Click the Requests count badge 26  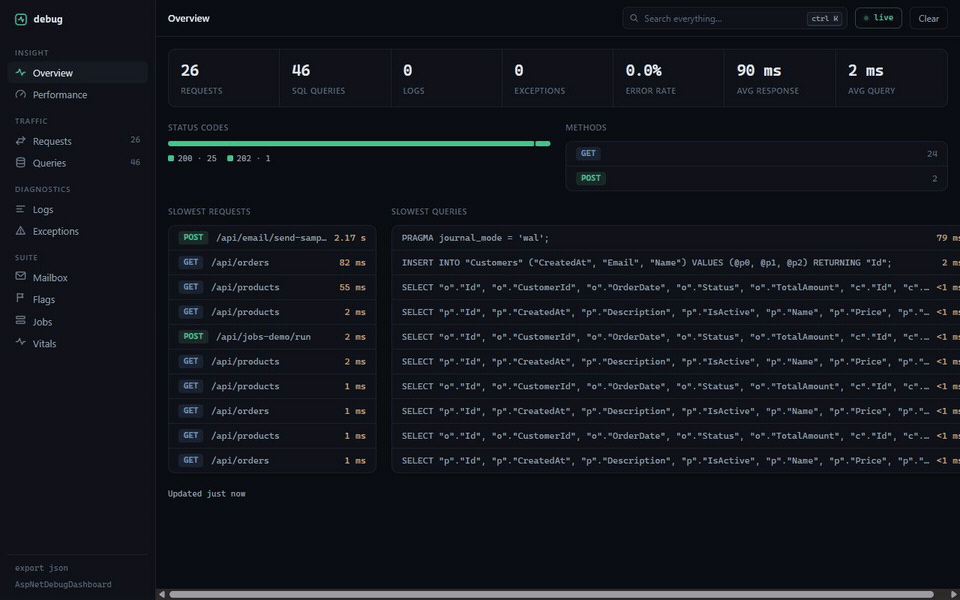(135, 140)
